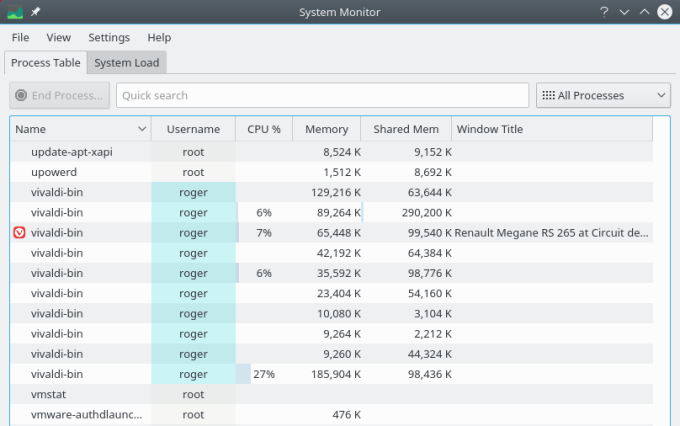Image resolution: width=680 pixels, height=426 pixels.
Task: Select vivaldi-bin row using 23,404 K memory
Action: (332, 293)
